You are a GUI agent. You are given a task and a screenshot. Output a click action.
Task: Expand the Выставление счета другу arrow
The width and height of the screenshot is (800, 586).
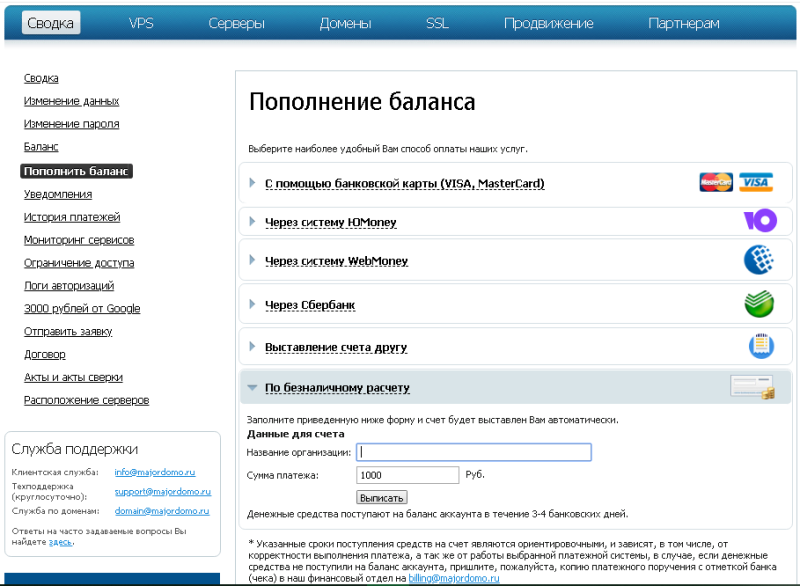pos(252,346)
